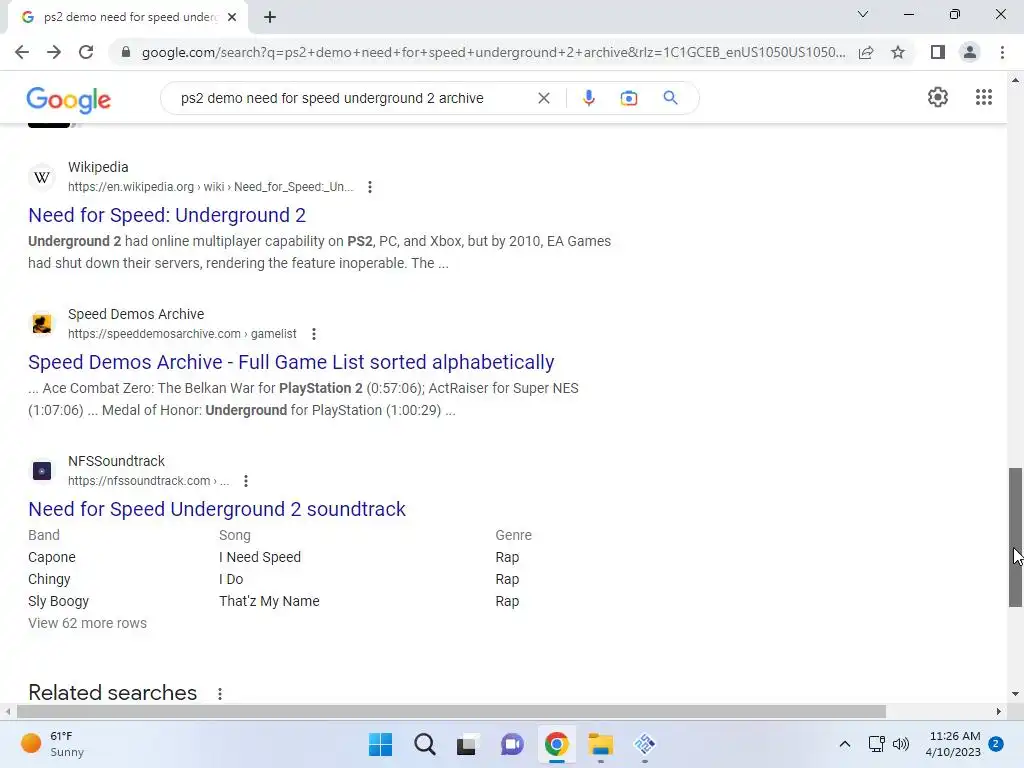Viewport: 1024px width, 768px height.
Task: Click the Chrome address bar URL
Action: [x=493, y=52]
